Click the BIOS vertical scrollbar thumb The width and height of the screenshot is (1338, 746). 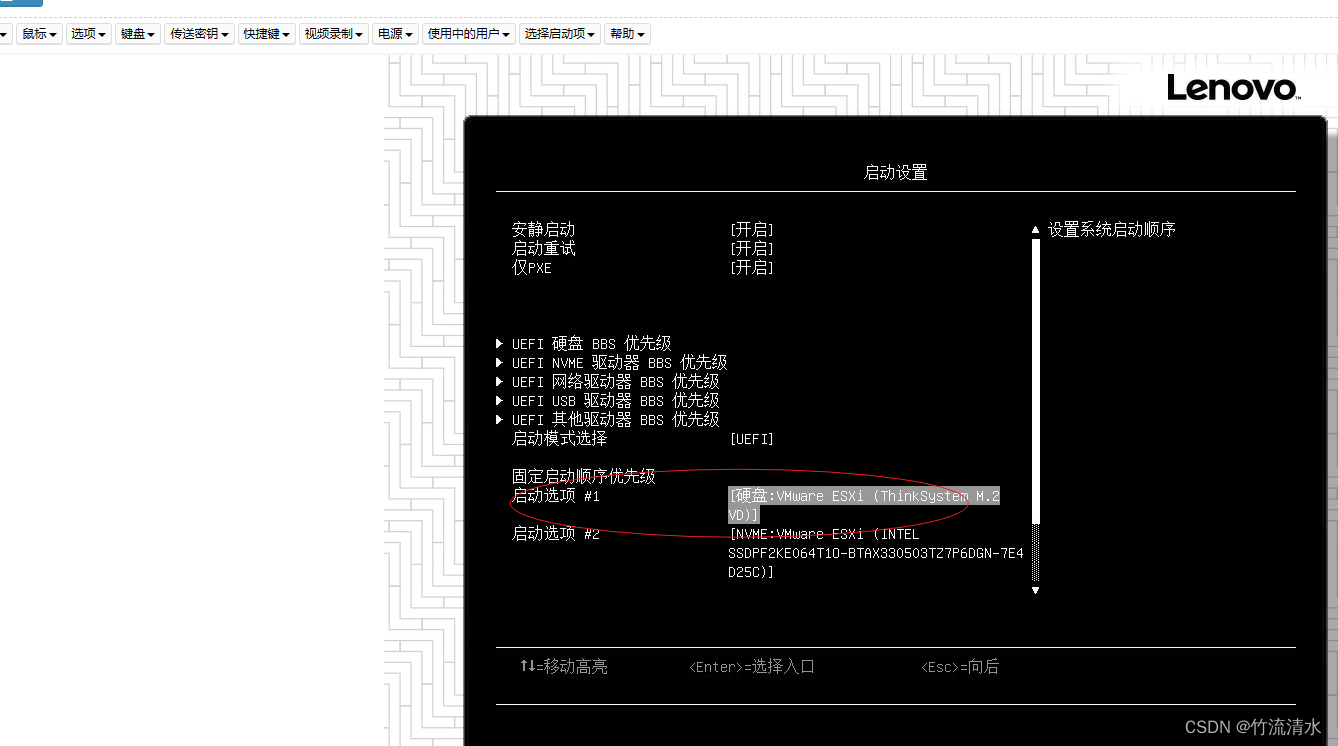1035,381
